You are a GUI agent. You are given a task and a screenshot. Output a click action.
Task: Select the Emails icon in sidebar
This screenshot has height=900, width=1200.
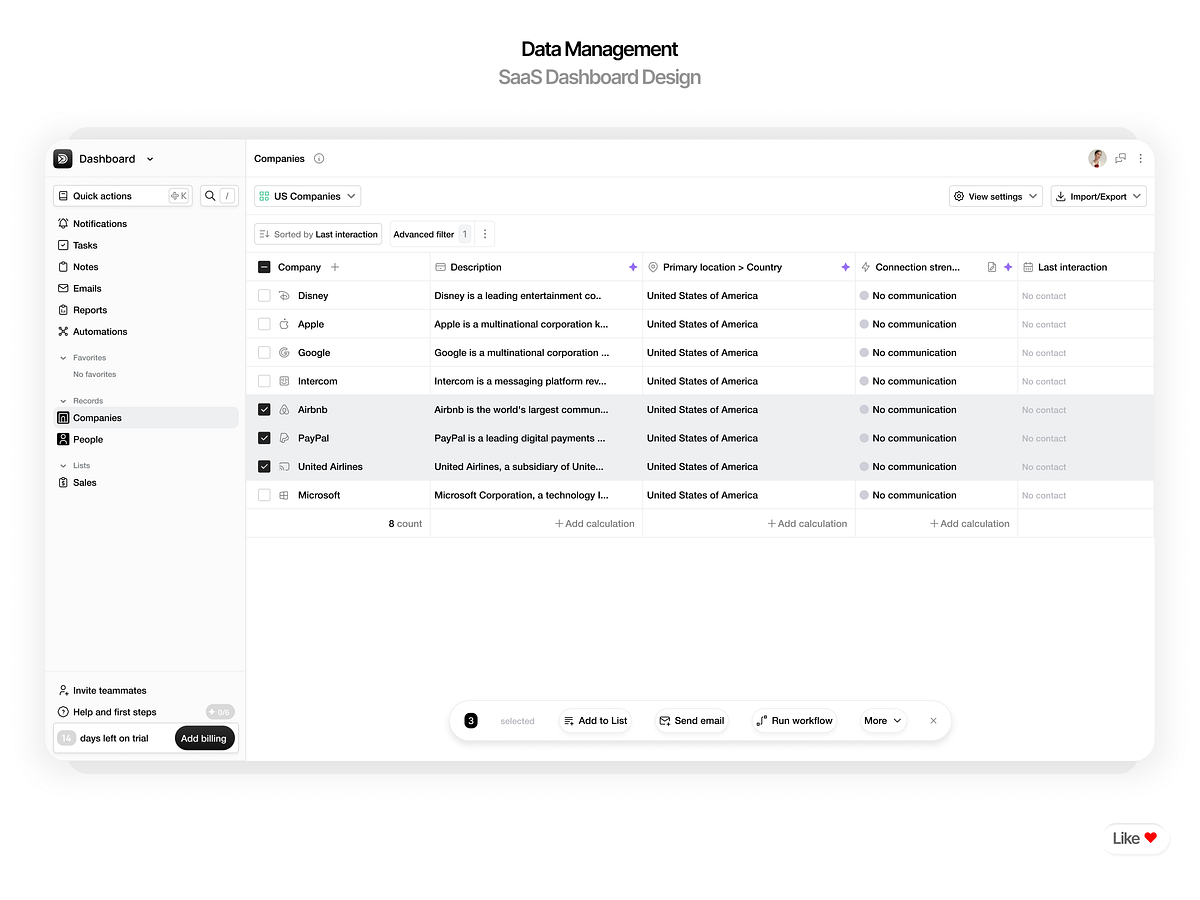(63, 288)
